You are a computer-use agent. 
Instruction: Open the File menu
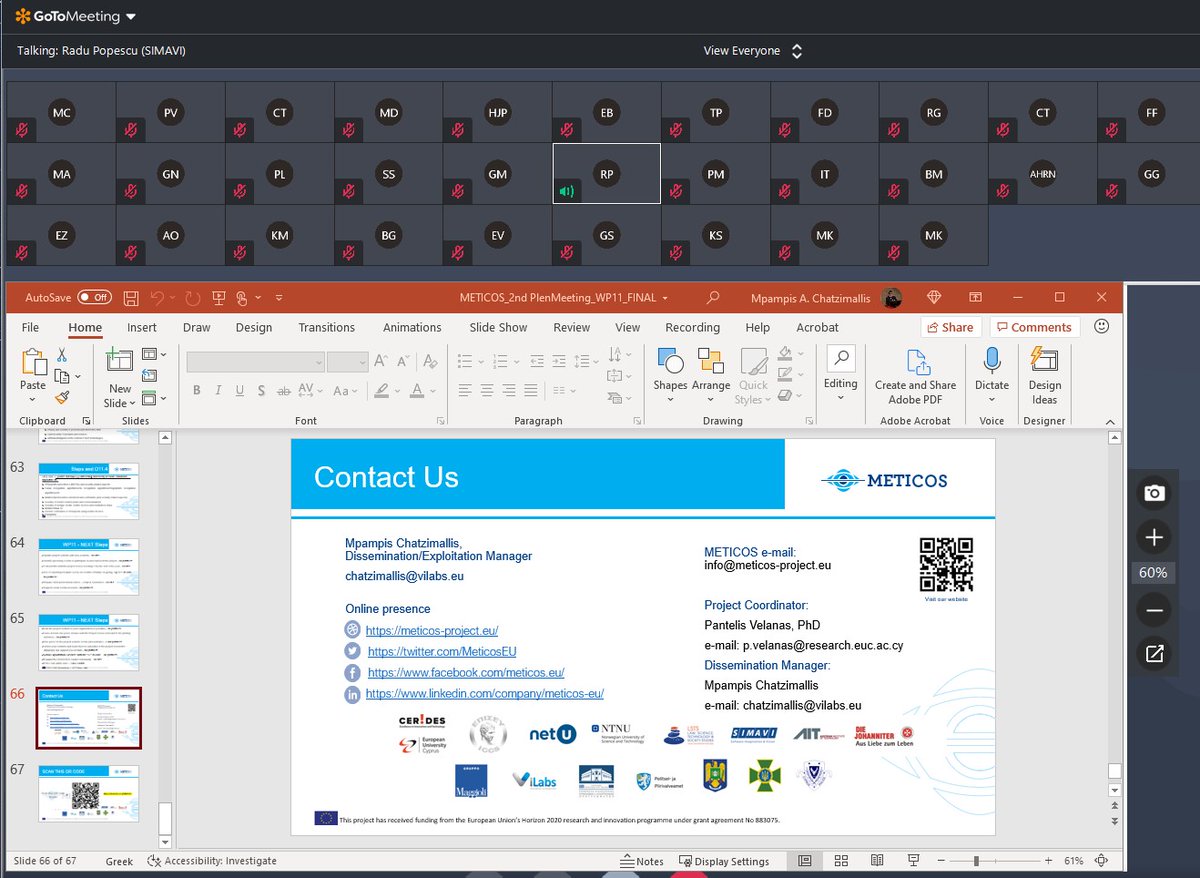pyautogui.click(x=30, y=327)
